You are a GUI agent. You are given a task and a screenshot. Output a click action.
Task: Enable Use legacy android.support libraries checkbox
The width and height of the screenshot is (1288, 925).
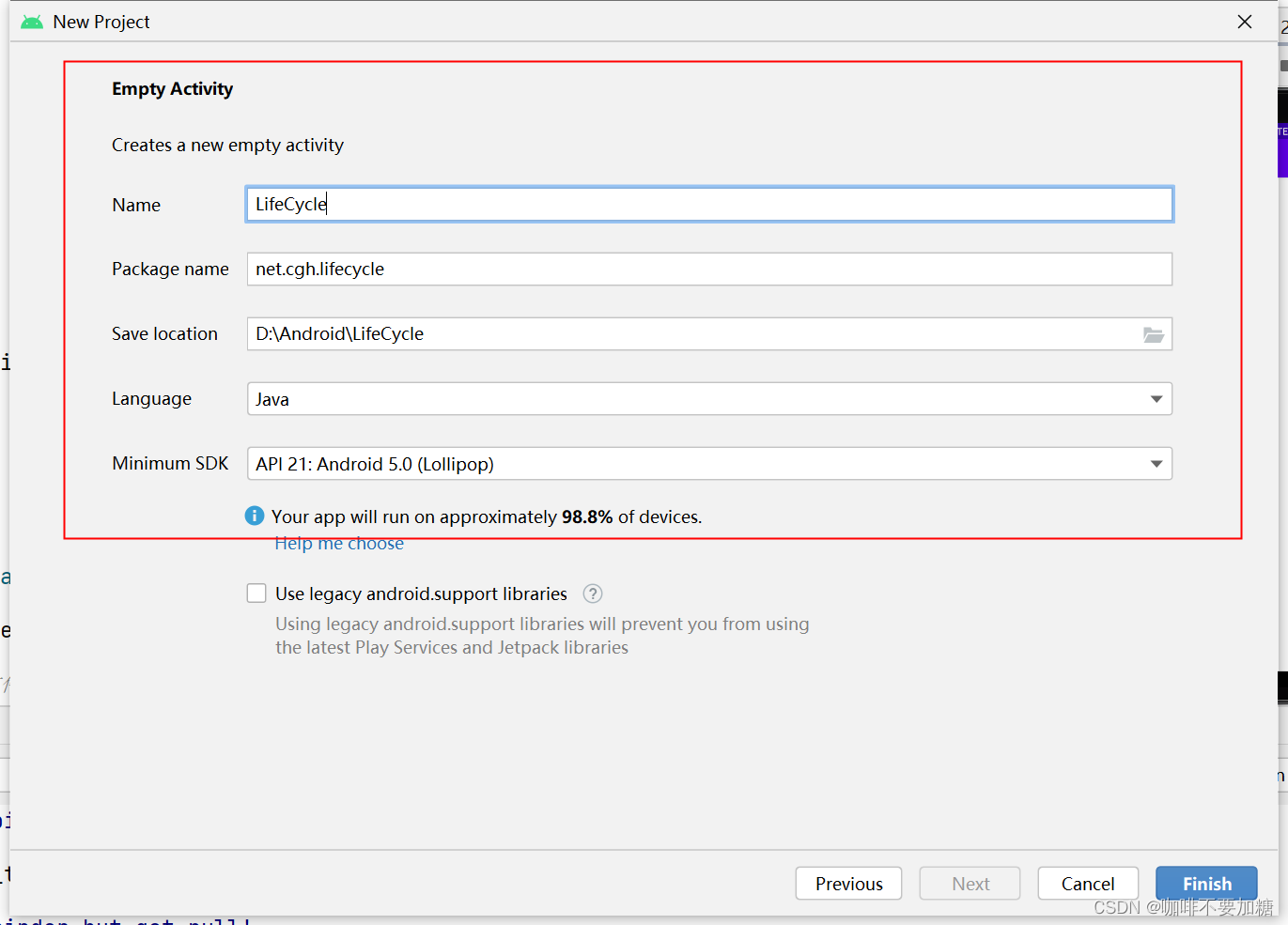pos(256,594)
